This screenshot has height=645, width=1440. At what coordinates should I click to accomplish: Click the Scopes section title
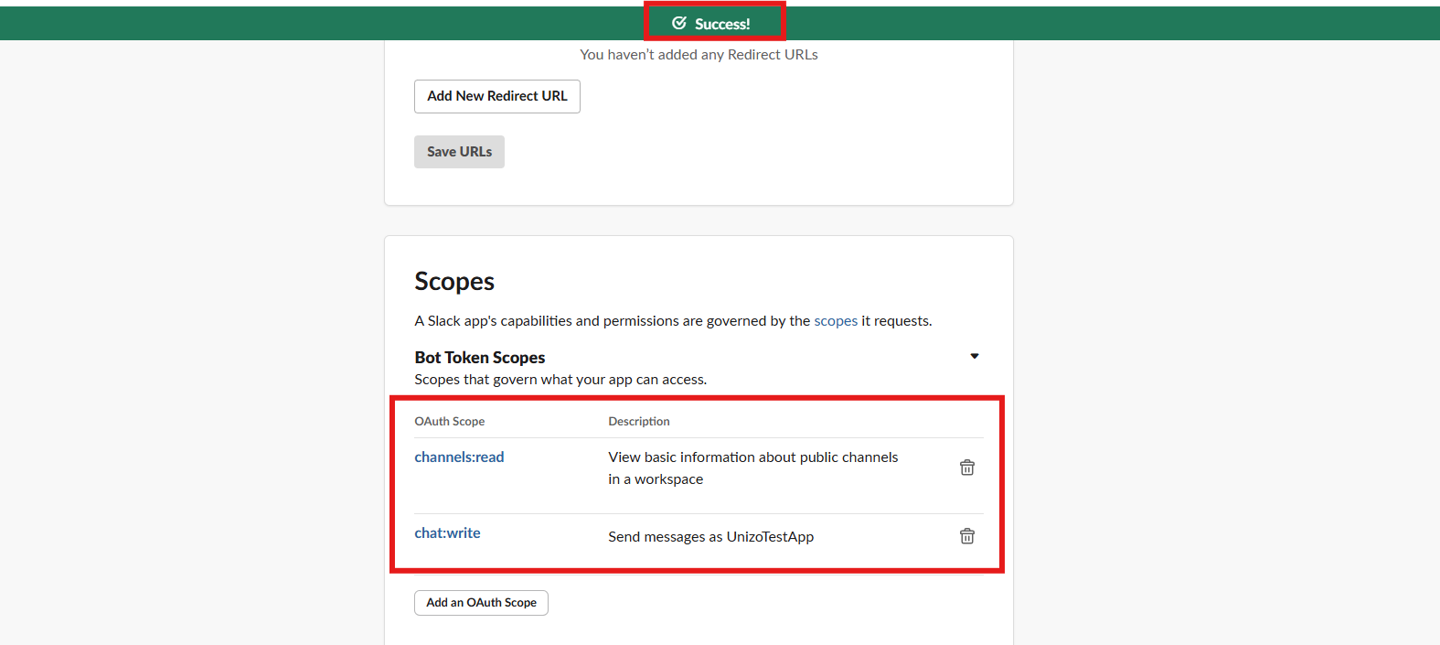[x=454, y=281]
